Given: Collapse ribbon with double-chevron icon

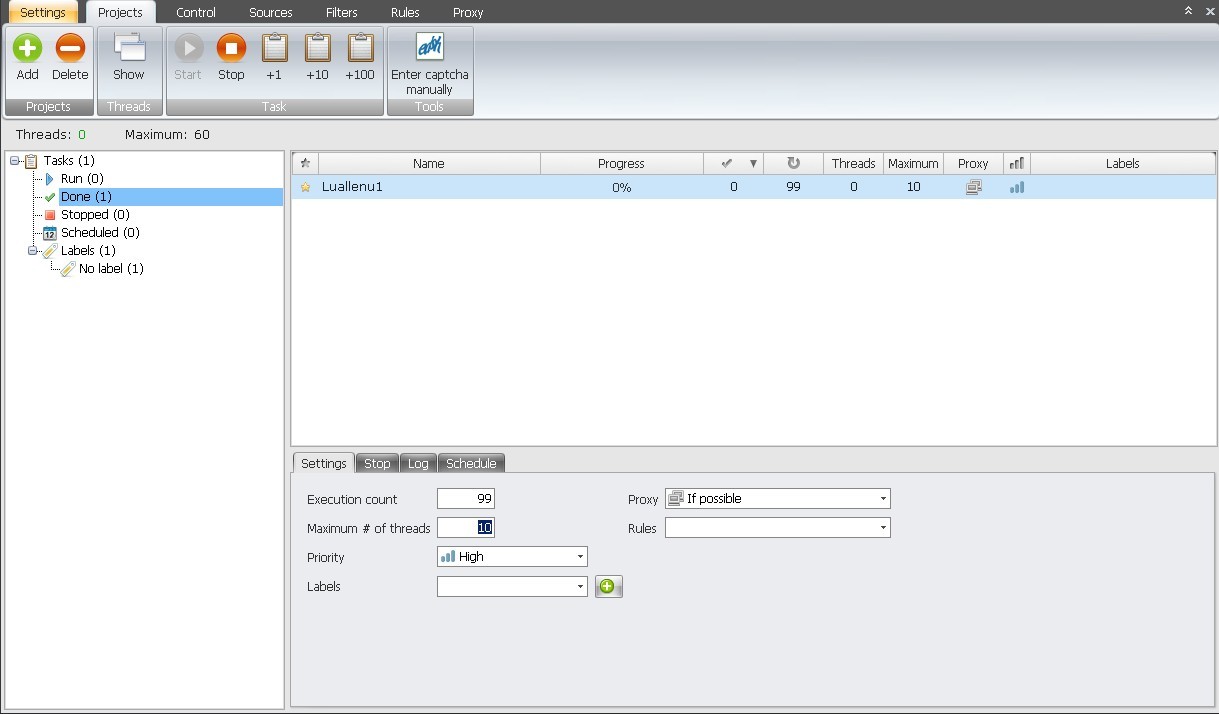Looking at the screenshot, I should [x=1188, y=11].
